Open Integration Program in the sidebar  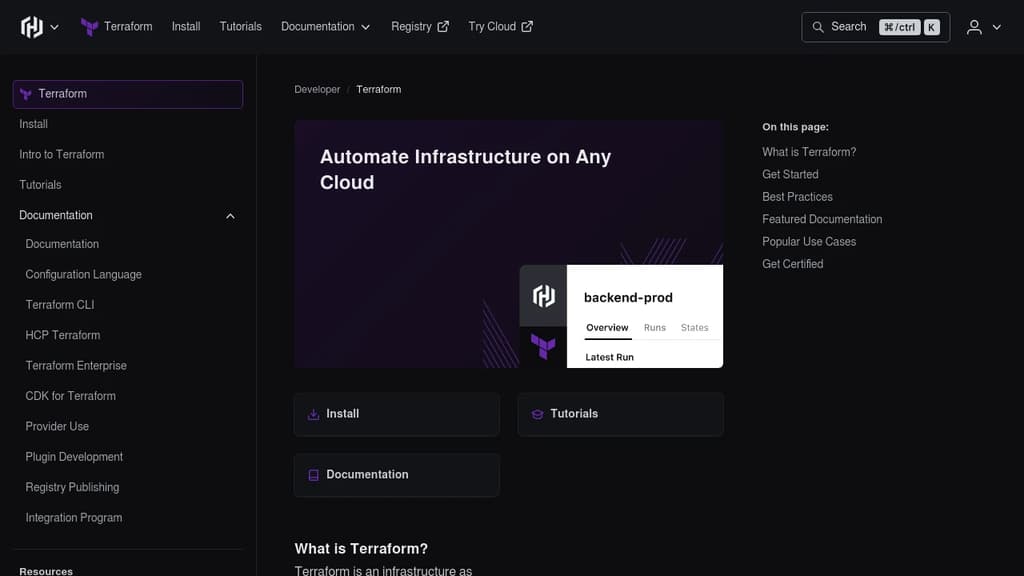click(x=74, y=518)
